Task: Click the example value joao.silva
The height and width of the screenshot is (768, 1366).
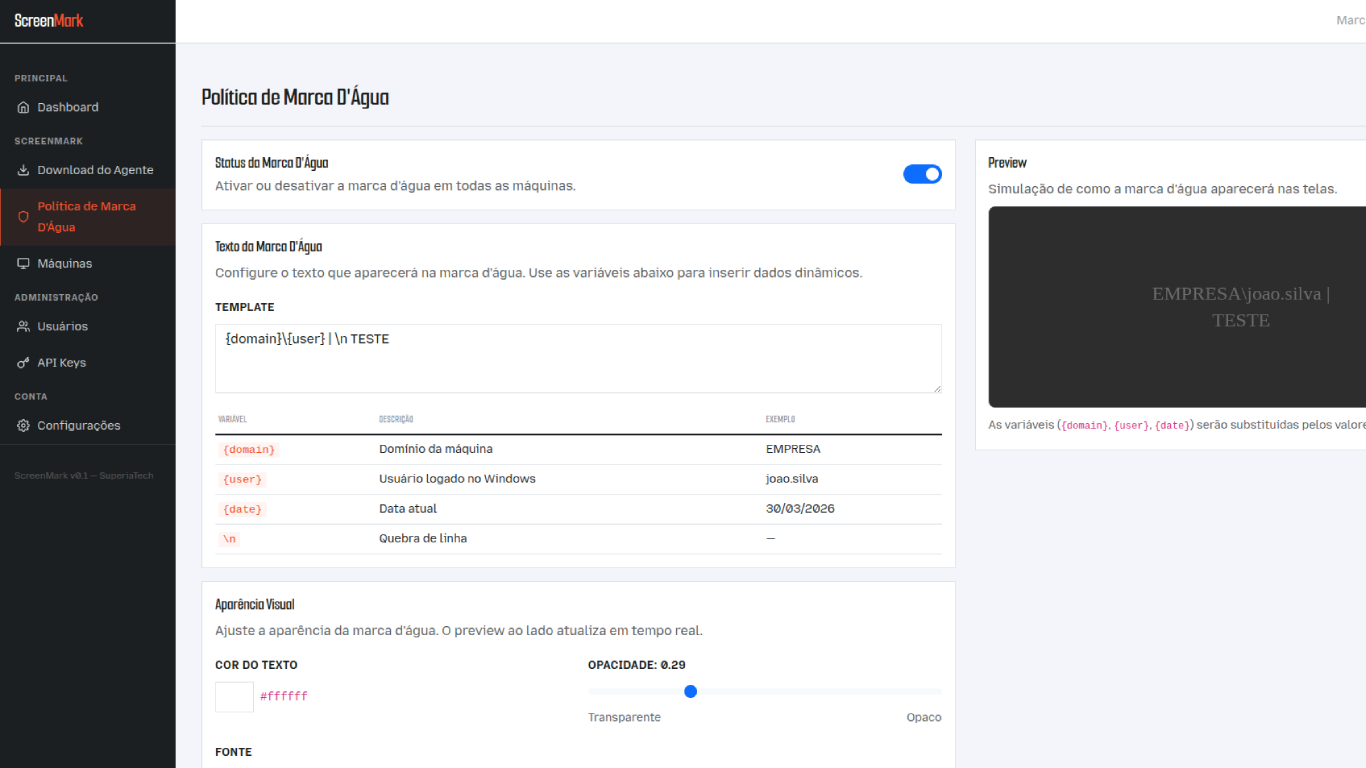Action: tap(792, 479)
